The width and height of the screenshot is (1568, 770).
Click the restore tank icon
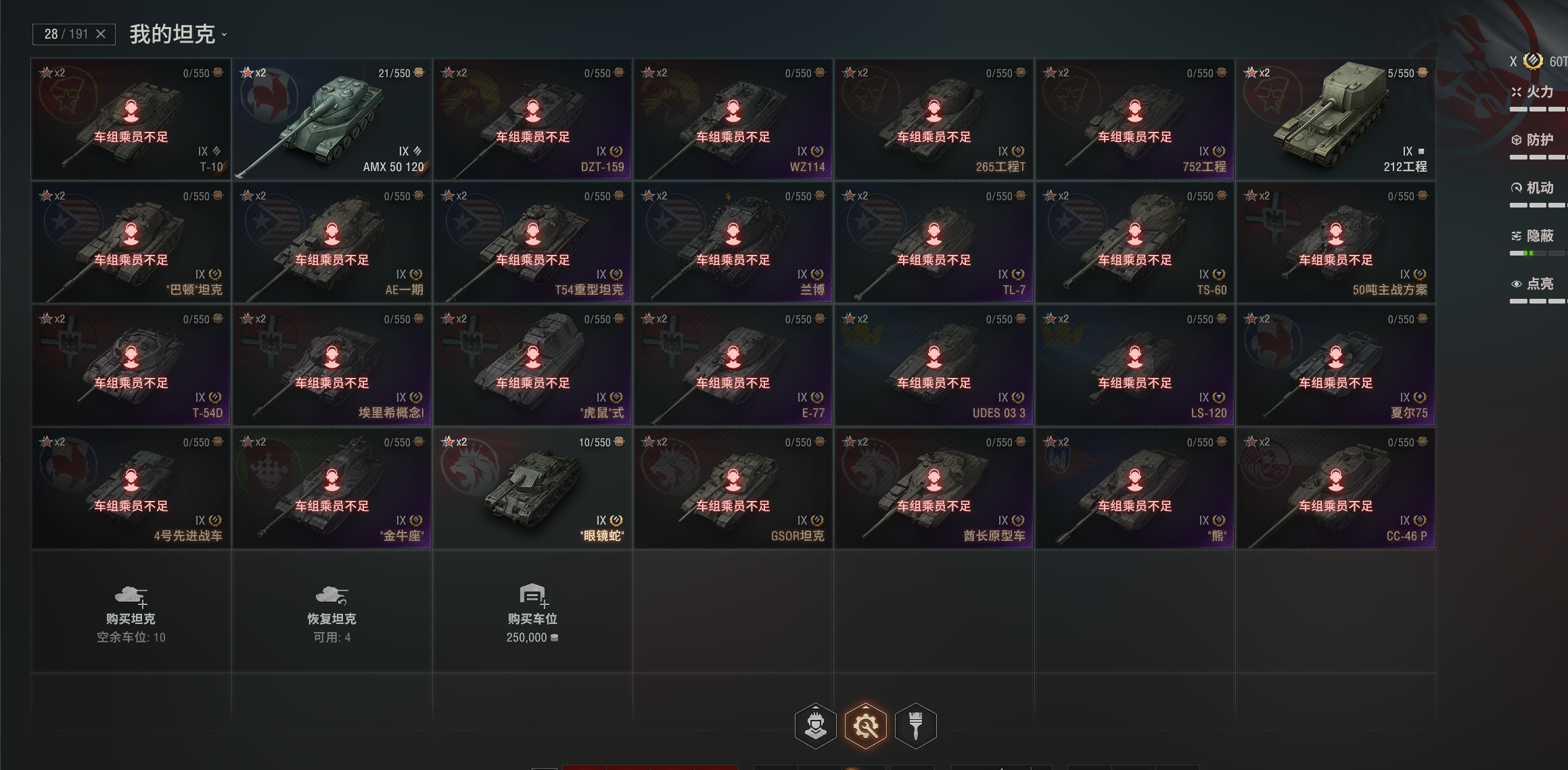(331, 596)
